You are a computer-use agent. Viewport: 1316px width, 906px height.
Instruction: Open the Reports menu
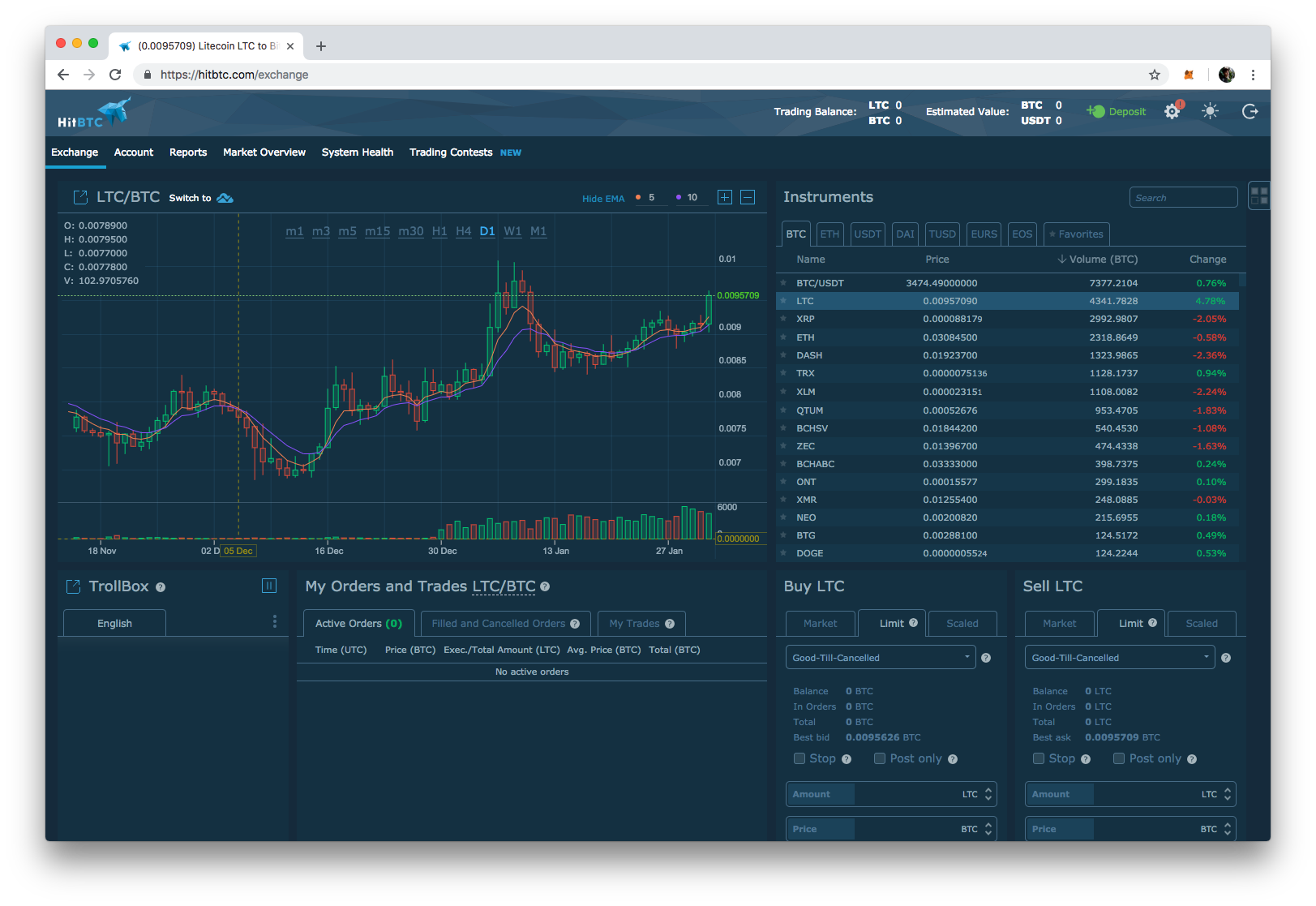(x=188, y=152)
